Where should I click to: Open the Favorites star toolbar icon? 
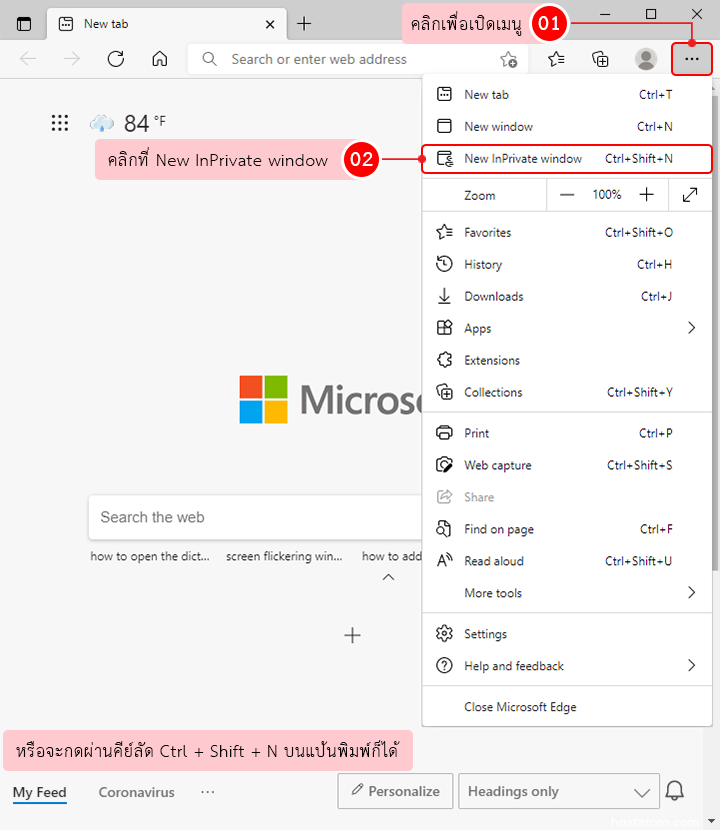(556, 59)
